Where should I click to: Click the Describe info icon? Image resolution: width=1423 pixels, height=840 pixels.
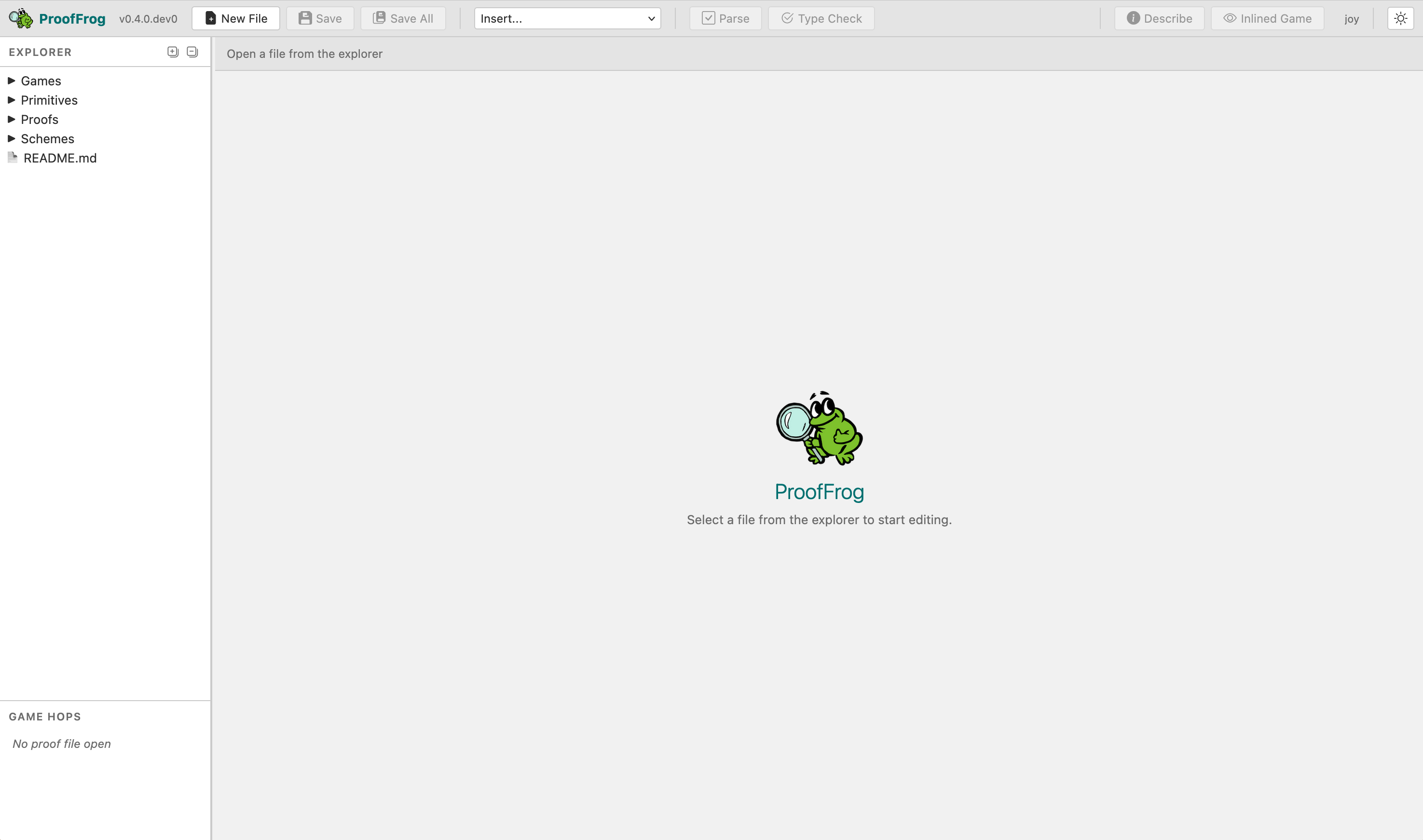pyautogui.click(x=1133, y=18)
